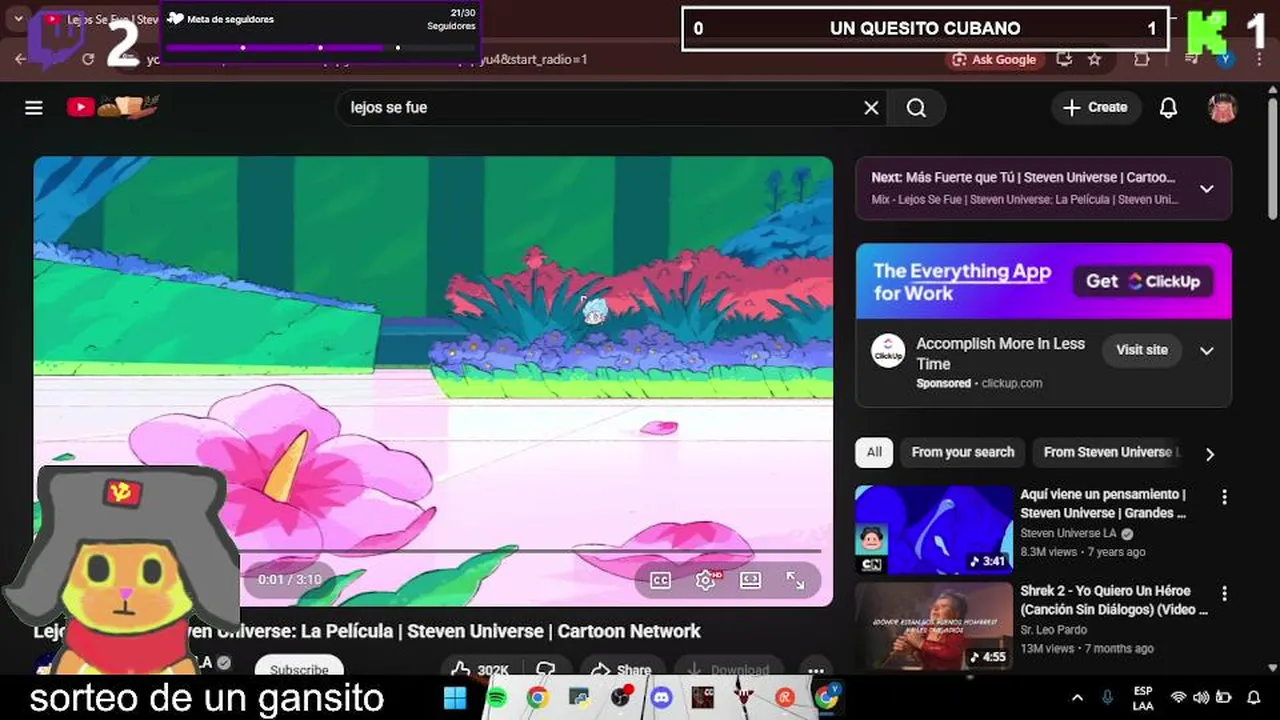This screenshot has width=1280, height=720.
Task: Click the microphone tray icon
Action: click(x=1107, y=697)
